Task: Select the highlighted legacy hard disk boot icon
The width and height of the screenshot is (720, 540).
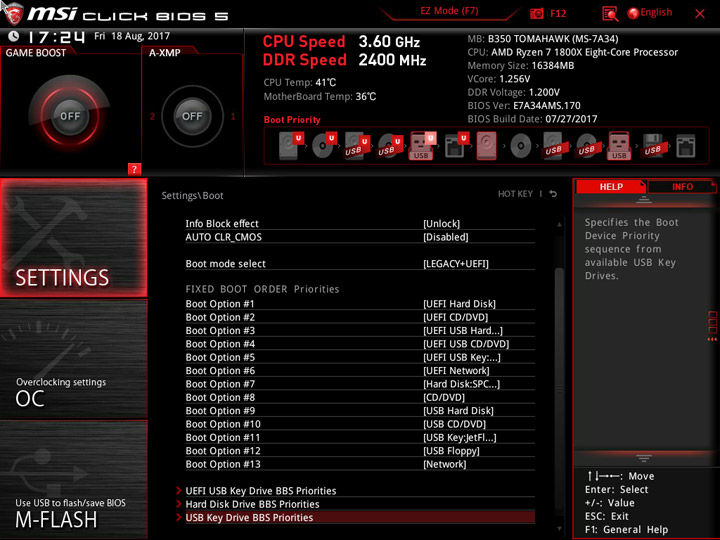Action: pos(486,146)
